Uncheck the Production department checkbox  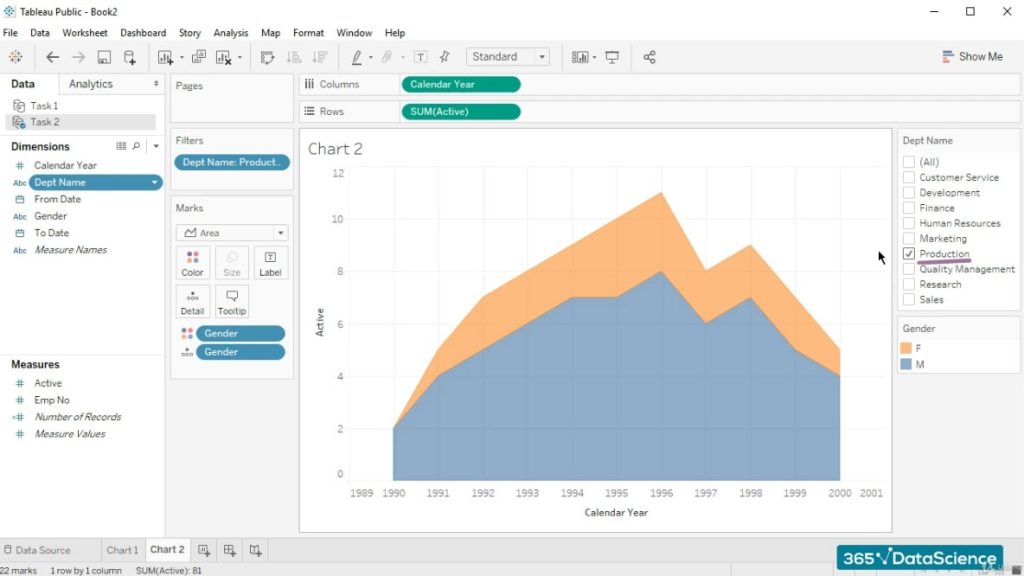[x=908, y=253]
